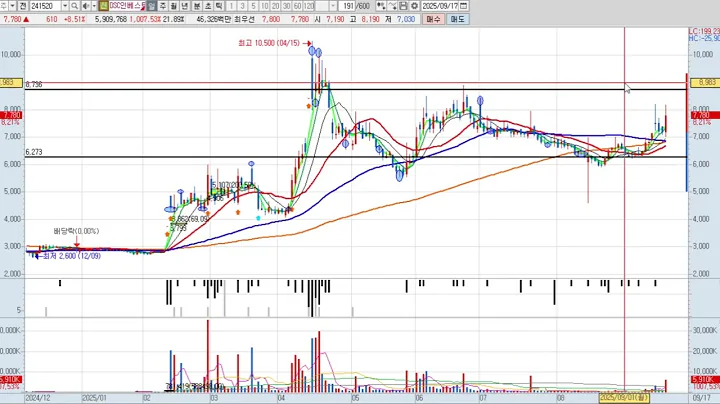720x404 pixels.
Task: Click the 전 button left of the stock code
Action: coord(23,6)
